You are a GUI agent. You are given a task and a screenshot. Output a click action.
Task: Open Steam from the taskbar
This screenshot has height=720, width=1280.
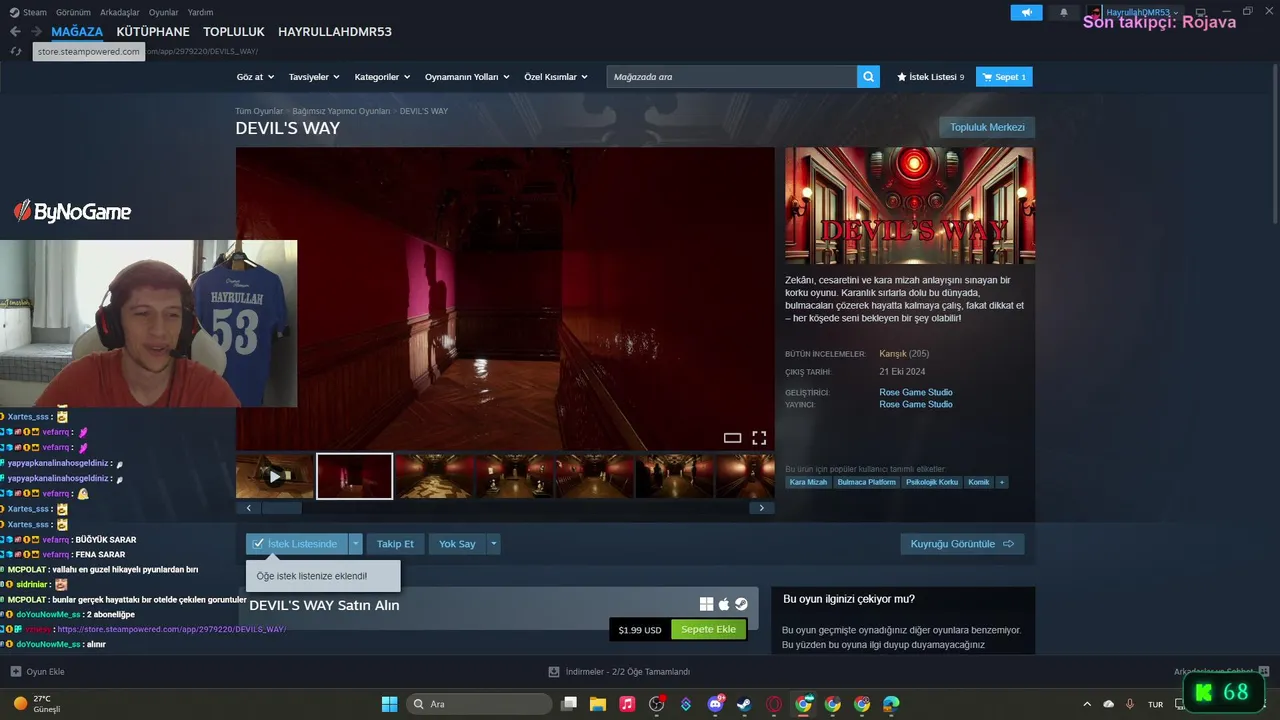pyautogui.click(x=745, y=704)
